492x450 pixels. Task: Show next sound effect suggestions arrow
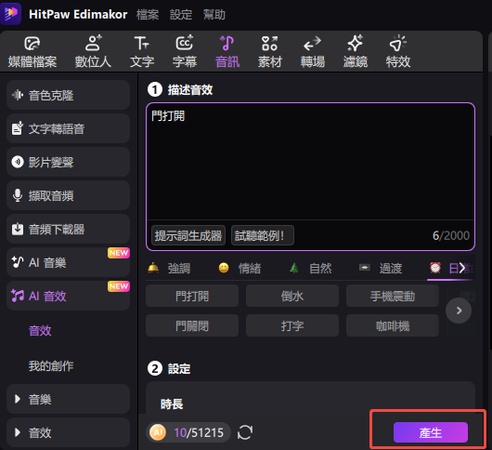pyautogui.click(x=459, y=311)
